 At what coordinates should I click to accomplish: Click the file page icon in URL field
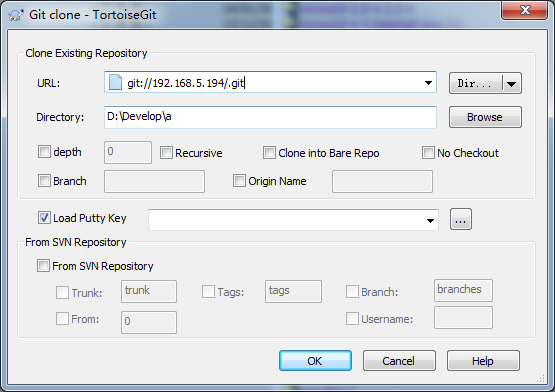[x=115, y=83]
